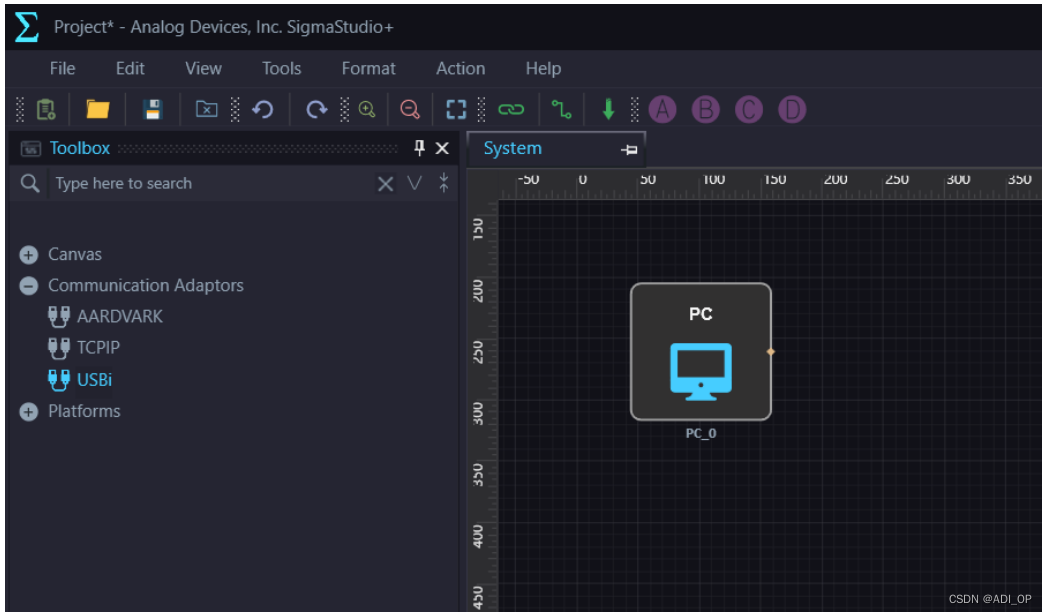Fit the canvas to the screen
1048x615 pixels.
456,109
